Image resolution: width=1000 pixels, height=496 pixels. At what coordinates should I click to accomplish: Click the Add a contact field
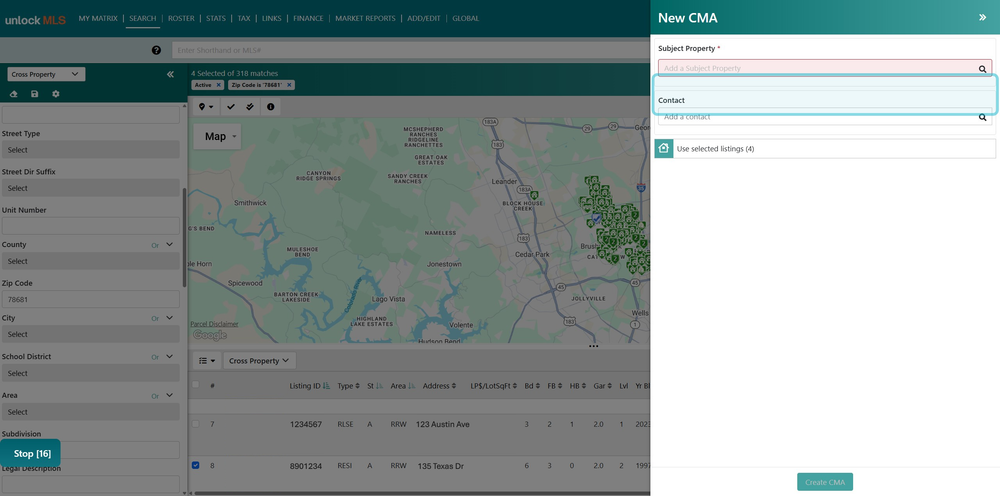pos(825,117)
